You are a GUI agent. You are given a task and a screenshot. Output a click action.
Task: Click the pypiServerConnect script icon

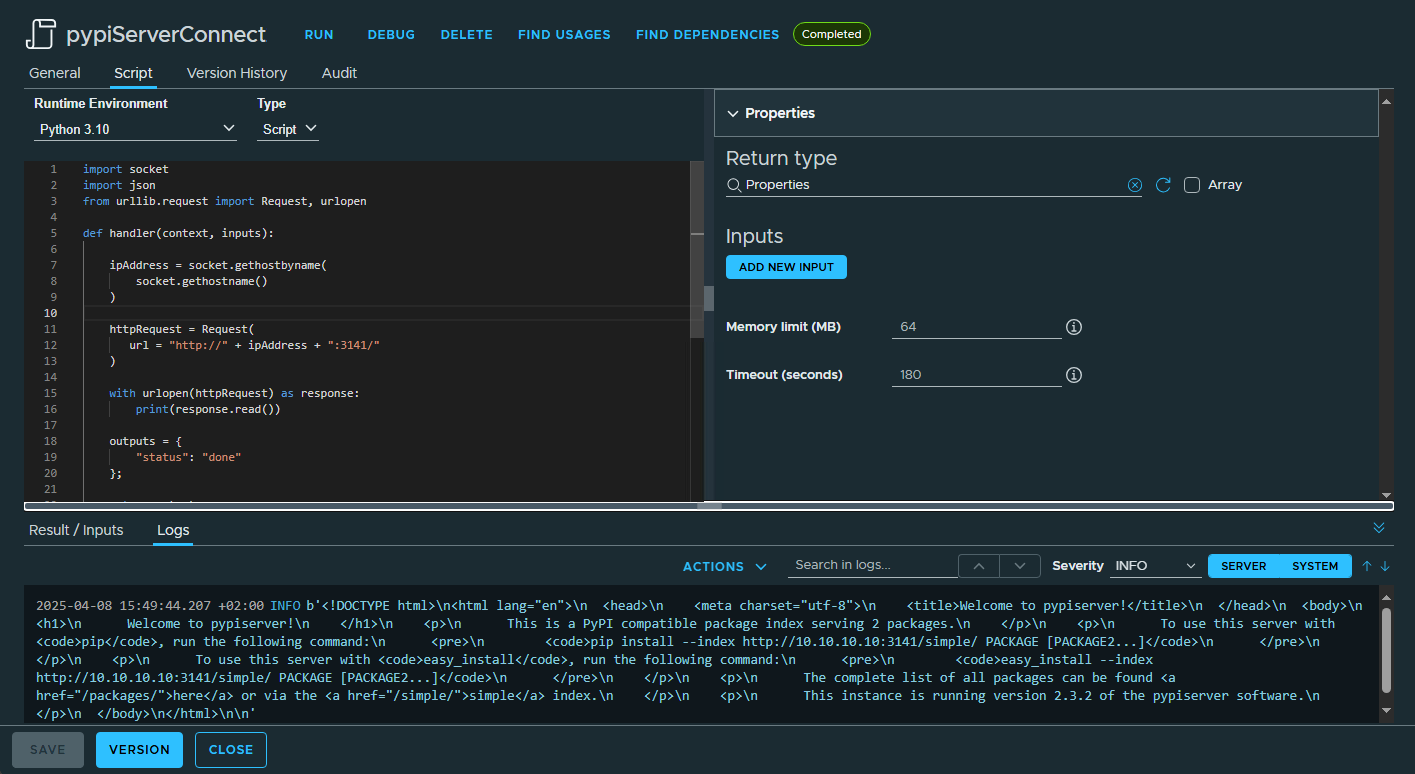point(40,34)
